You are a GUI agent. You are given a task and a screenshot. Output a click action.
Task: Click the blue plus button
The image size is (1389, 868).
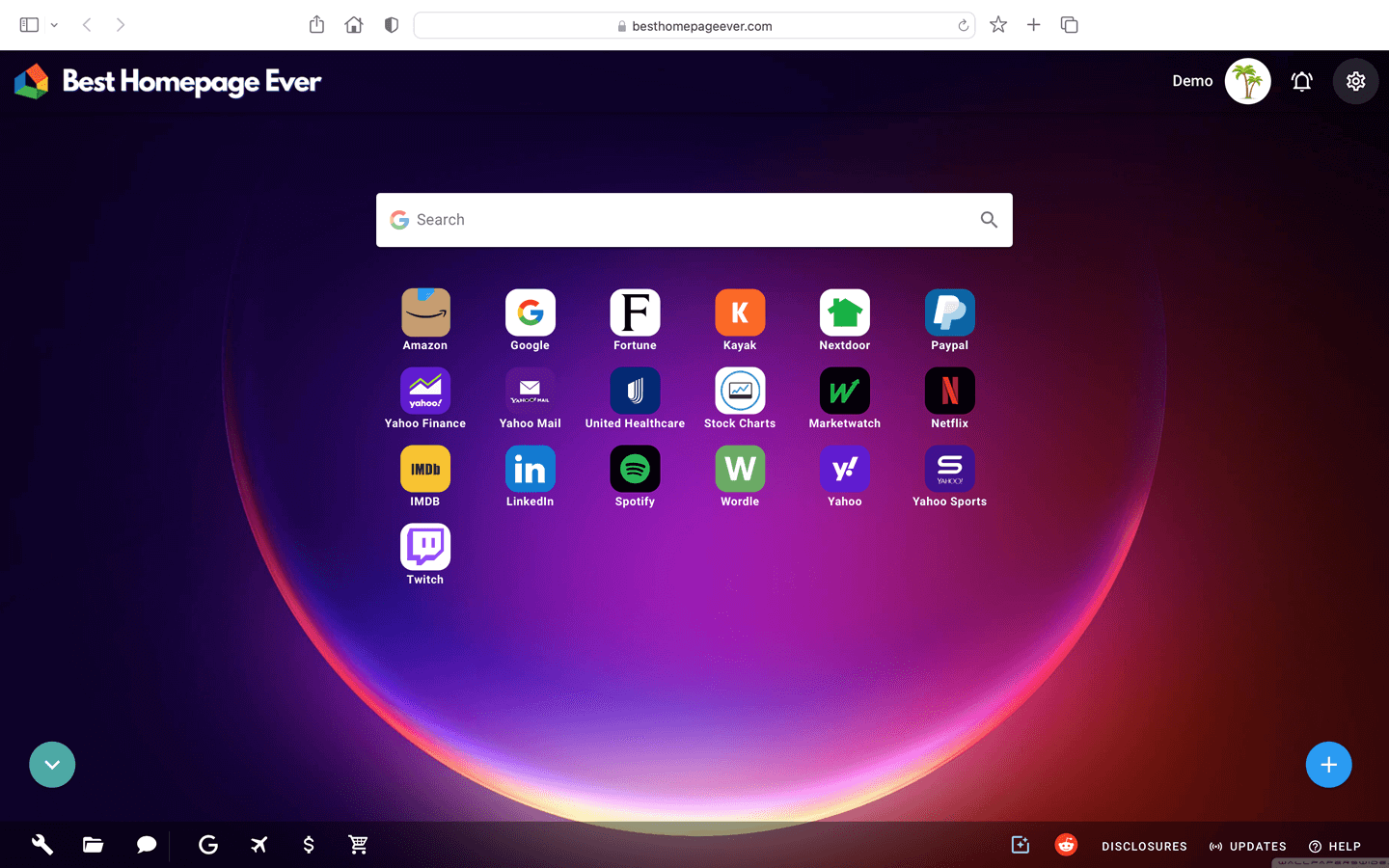point(1328,764)
